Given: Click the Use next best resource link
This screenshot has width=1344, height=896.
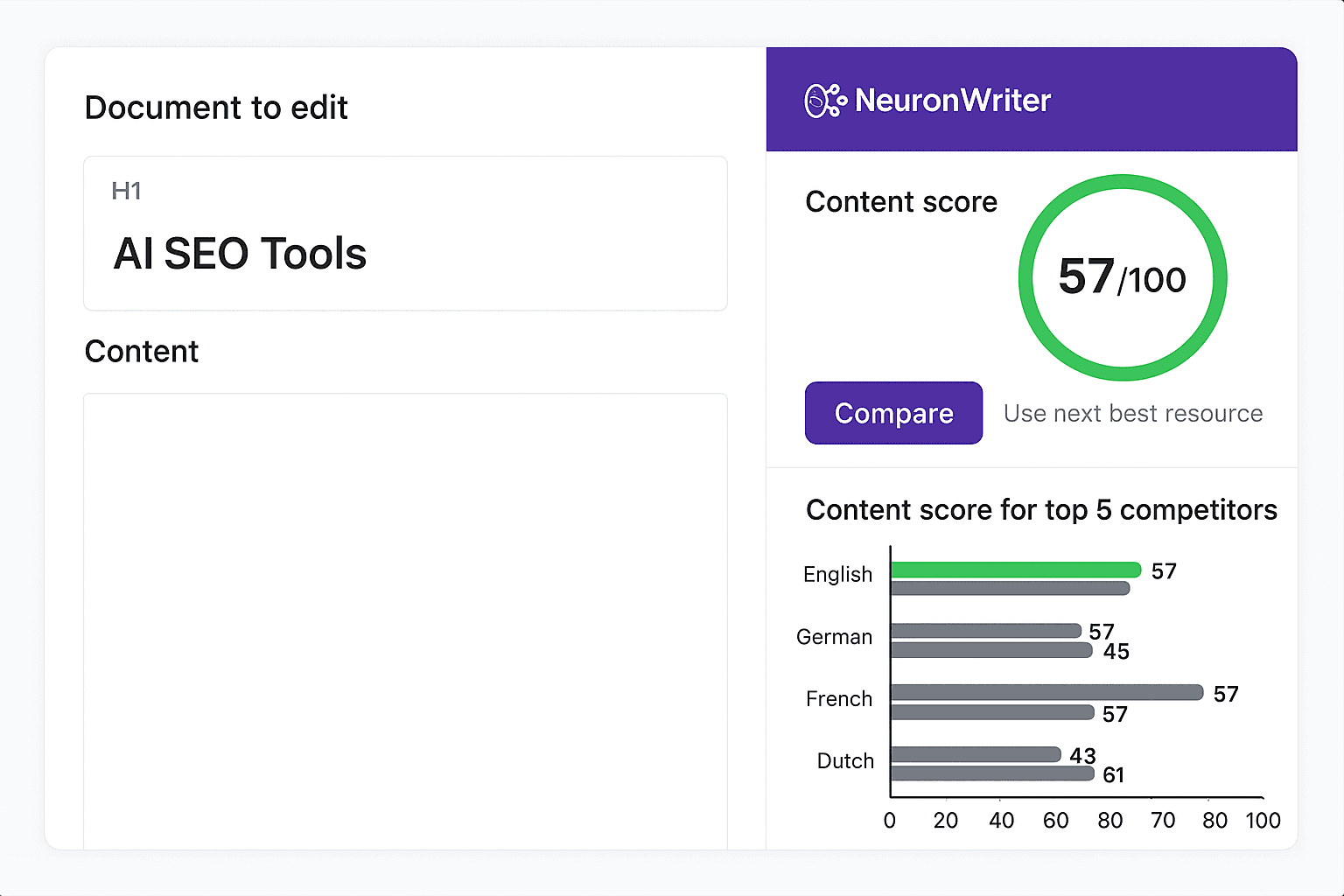Looking at the screenshot, I should pyautogui.click(x=1133, y=413).
